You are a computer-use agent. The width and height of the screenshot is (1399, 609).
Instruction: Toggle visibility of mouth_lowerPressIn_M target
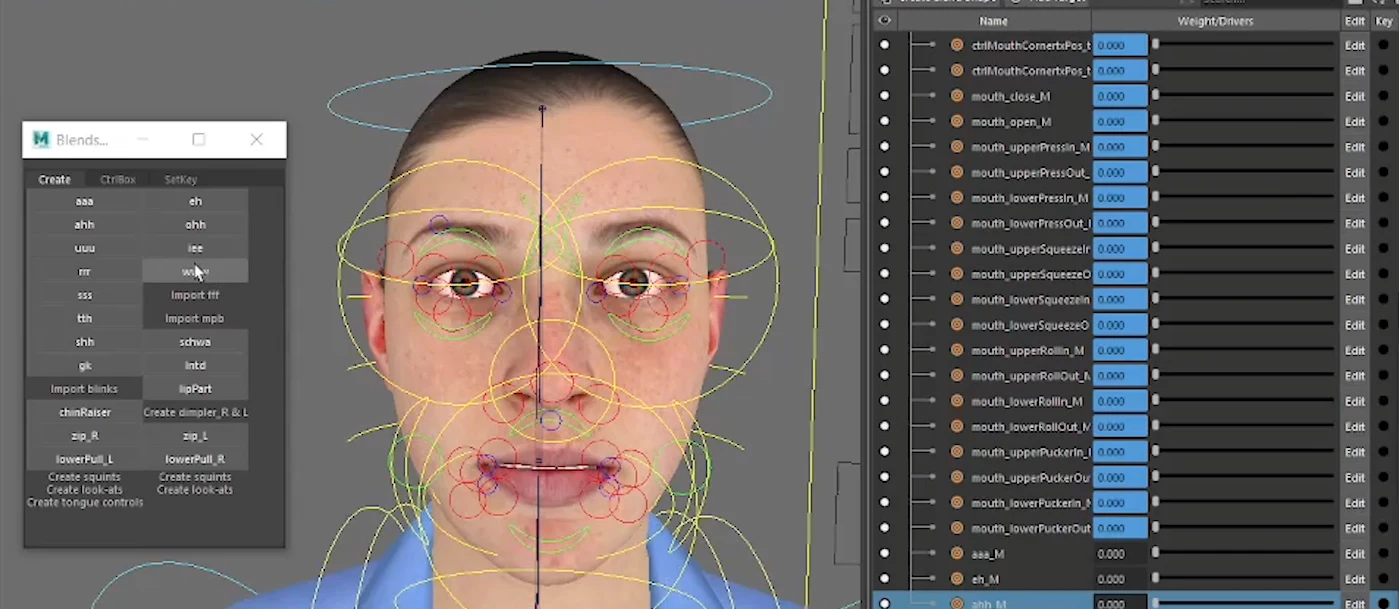tap(884, 198)
